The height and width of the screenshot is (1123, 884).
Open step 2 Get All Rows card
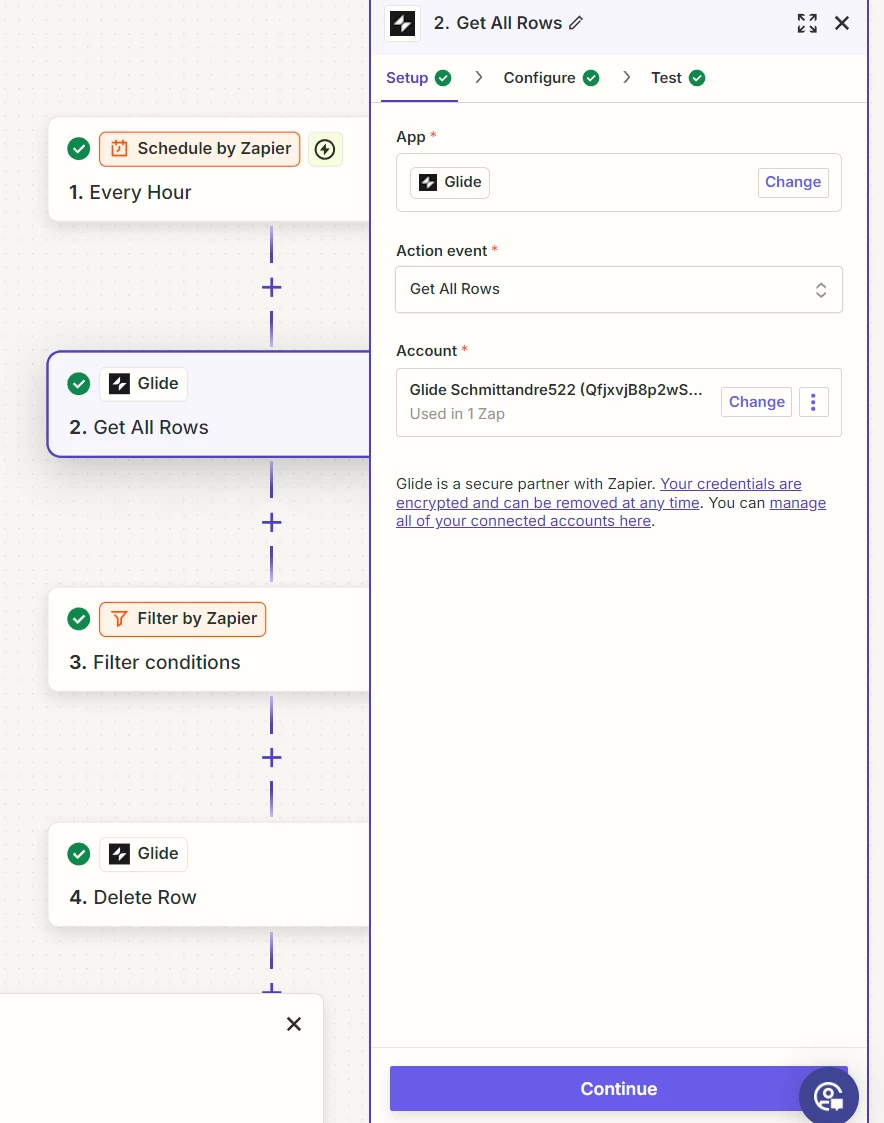point(208,404)
